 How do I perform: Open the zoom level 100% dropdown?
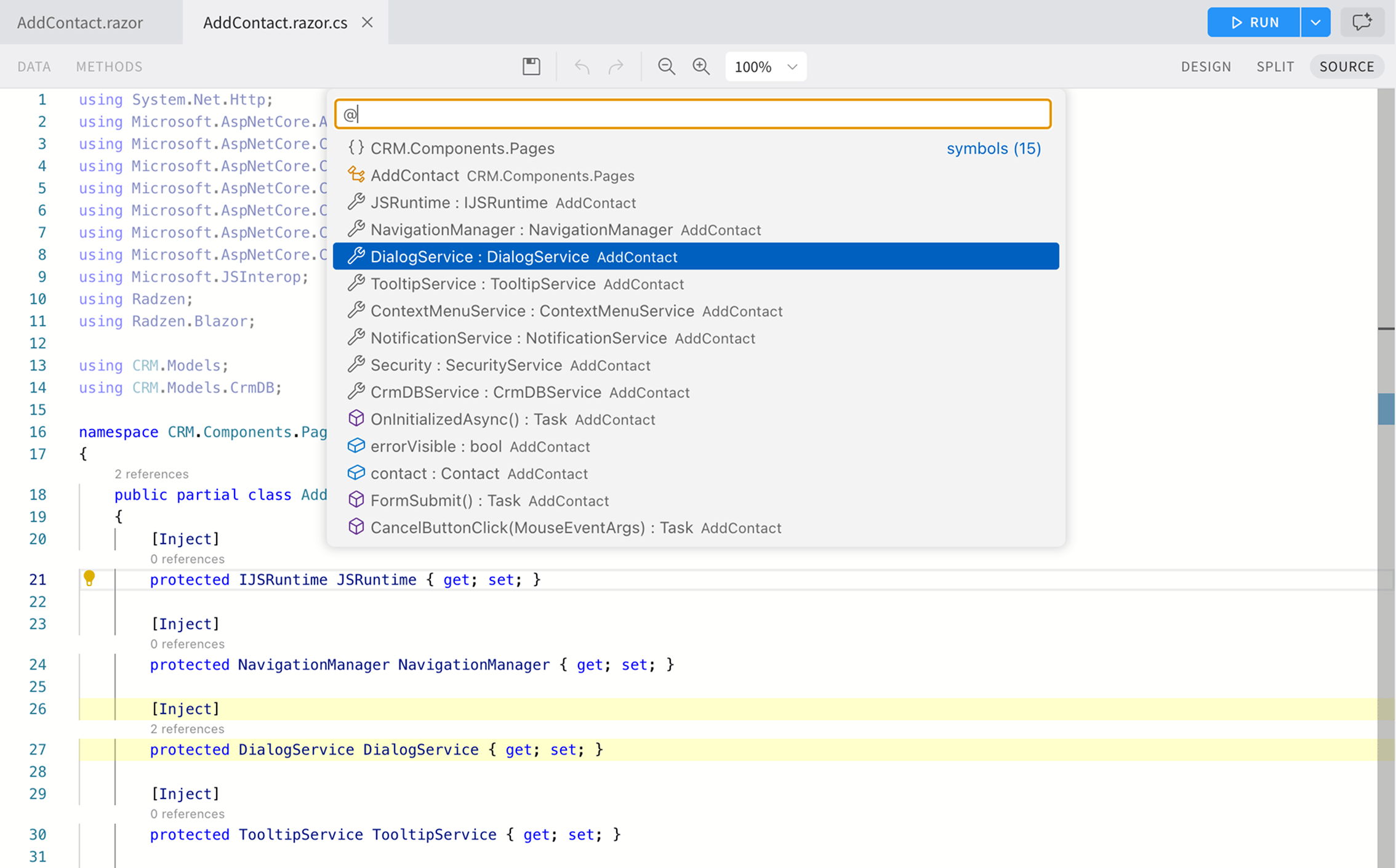(x=765, y=66)
